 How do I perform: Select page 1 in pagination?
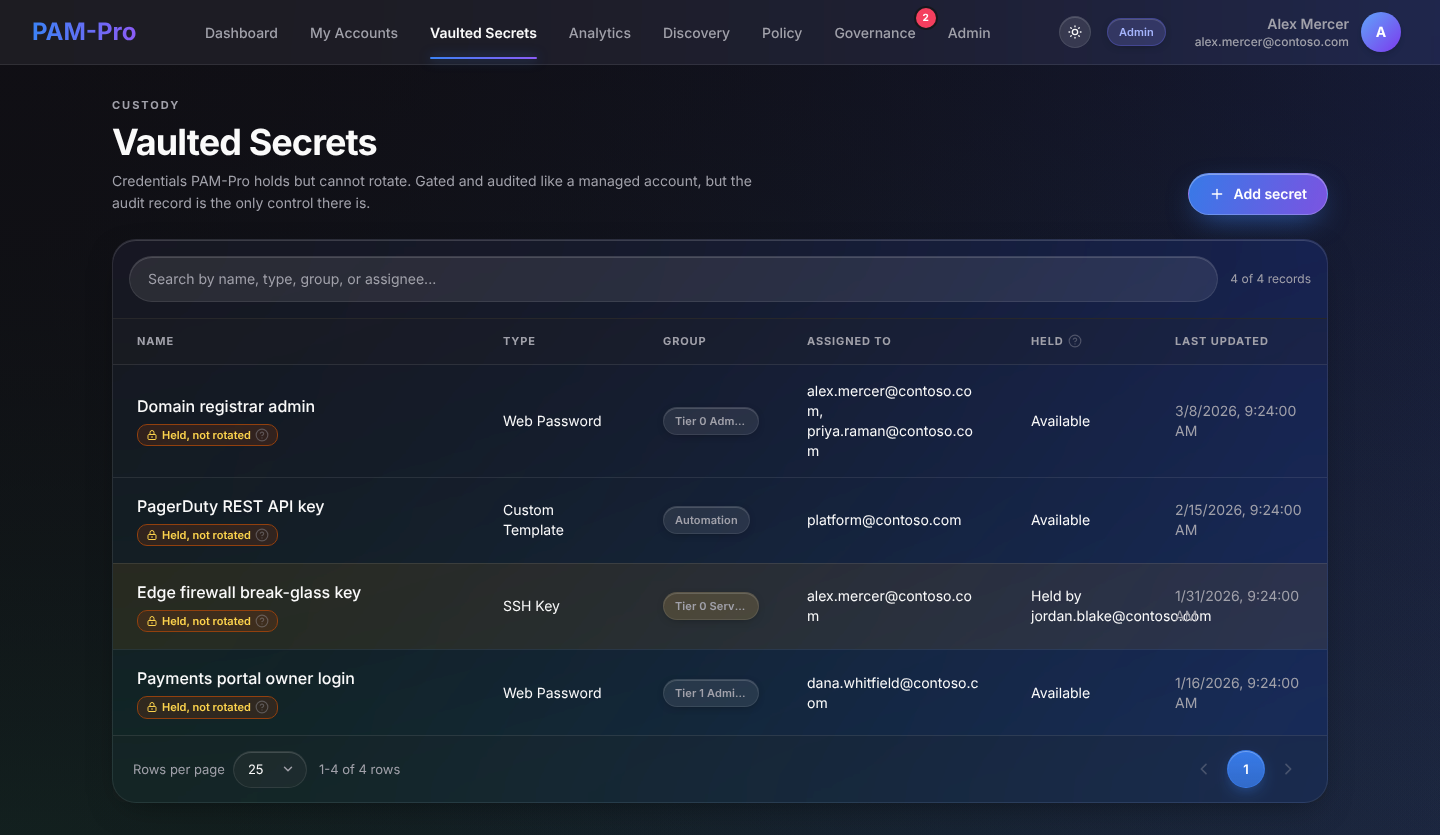click(x=1246, y=769)
